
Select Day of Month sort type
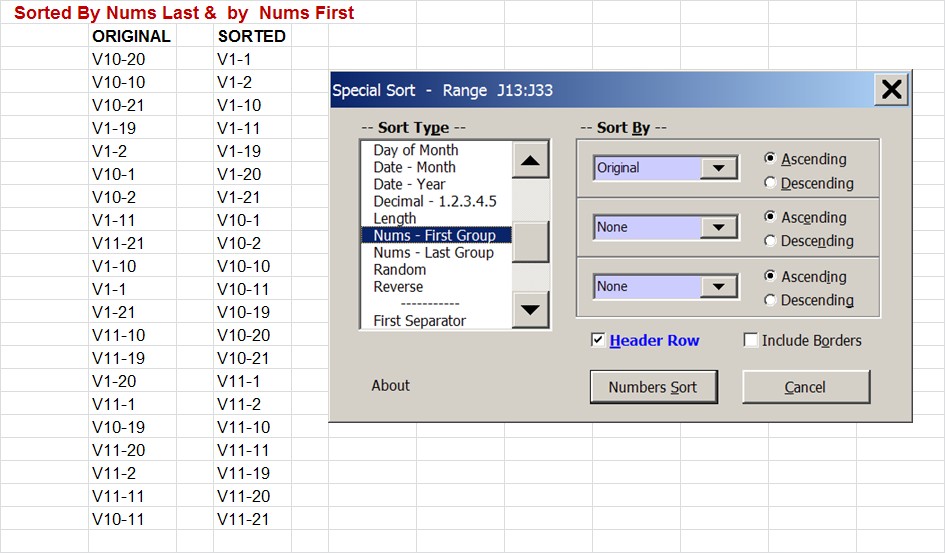[x=416, y=150]
